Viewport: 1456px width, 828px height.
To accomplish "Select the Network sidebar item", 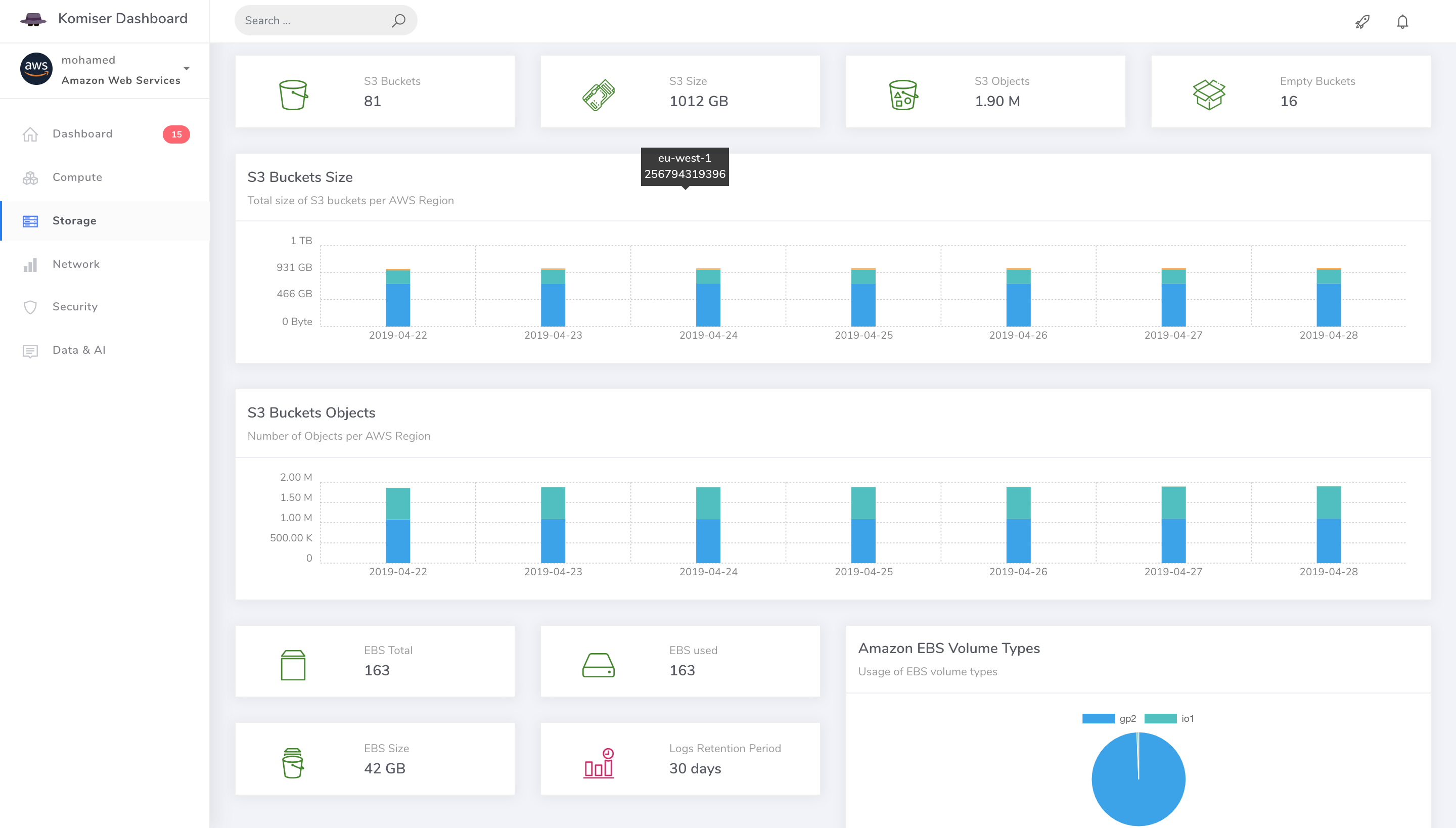I will pos(76,264).
